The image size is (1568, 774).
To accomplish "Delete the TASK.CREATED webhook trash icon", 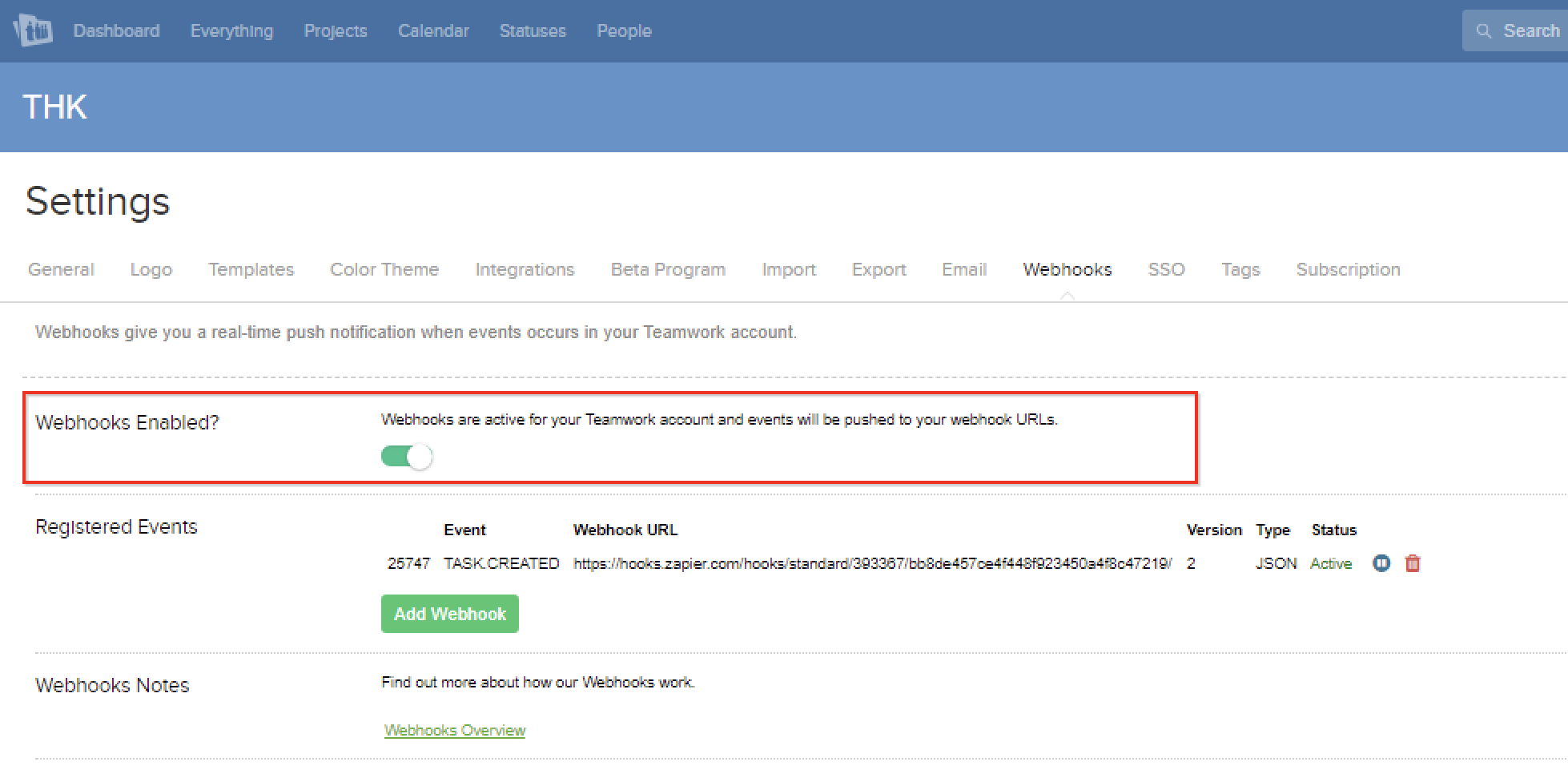I will [x=1413, y=563].
